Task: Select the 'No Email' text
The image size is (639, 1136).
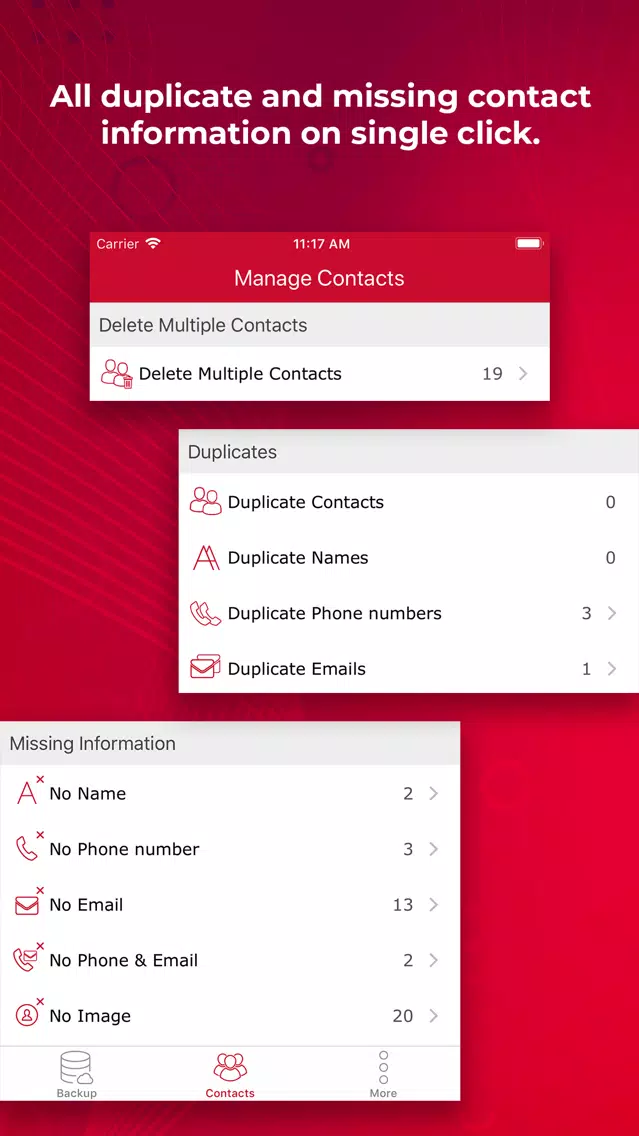Action: tap(86, 904)
